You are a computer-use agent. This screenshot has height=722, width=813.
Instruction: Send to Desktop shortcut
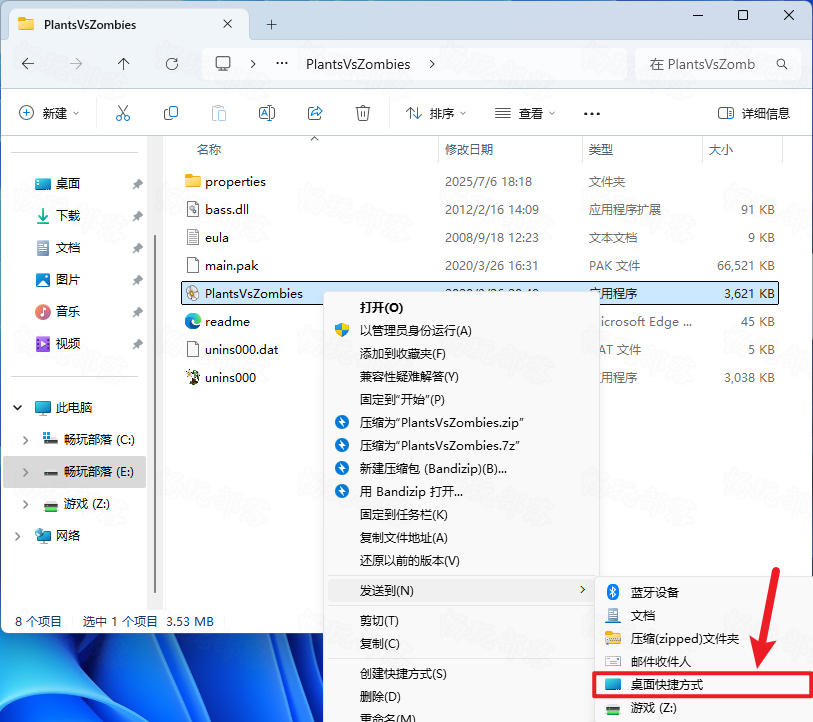click(703, 685)
